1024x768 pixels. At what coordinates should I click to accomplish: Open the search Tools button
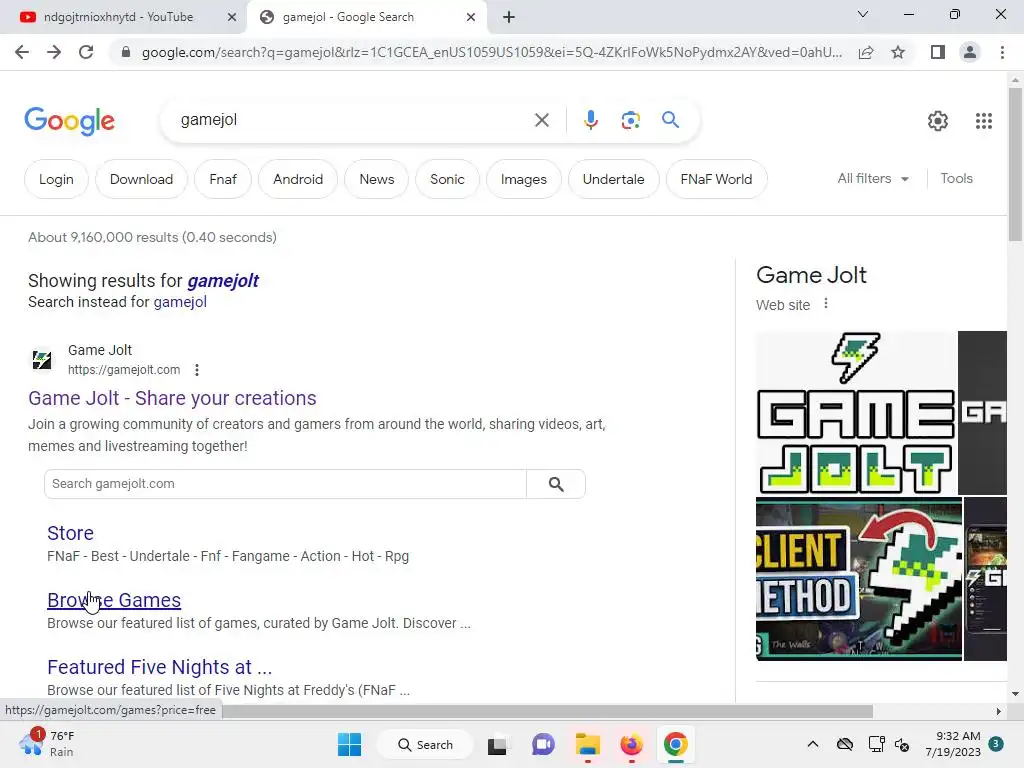tap(956, 178)
